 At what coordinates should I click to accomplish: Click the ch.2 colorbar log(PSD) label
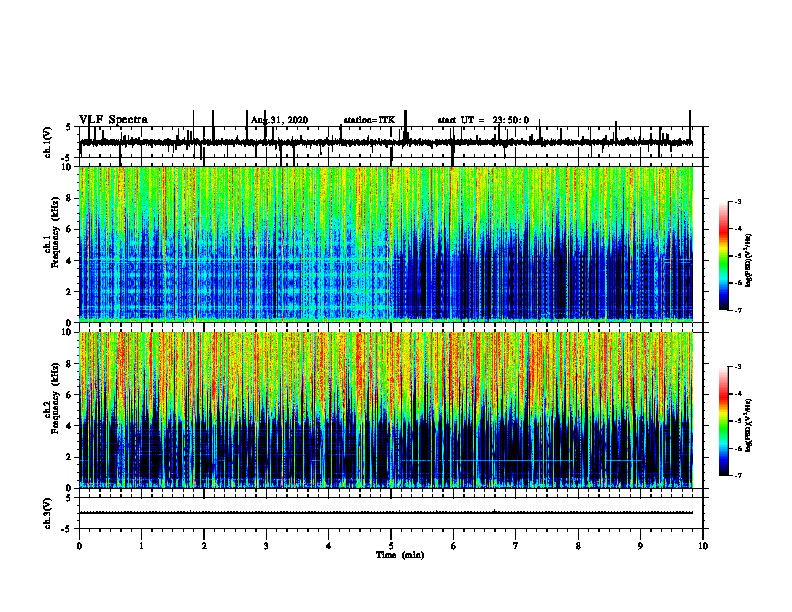pos(750,425)
